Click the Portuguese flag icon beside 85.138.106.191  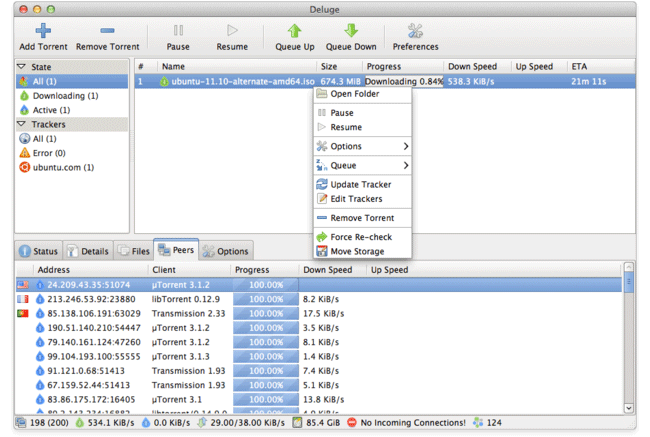click(23, 313)
